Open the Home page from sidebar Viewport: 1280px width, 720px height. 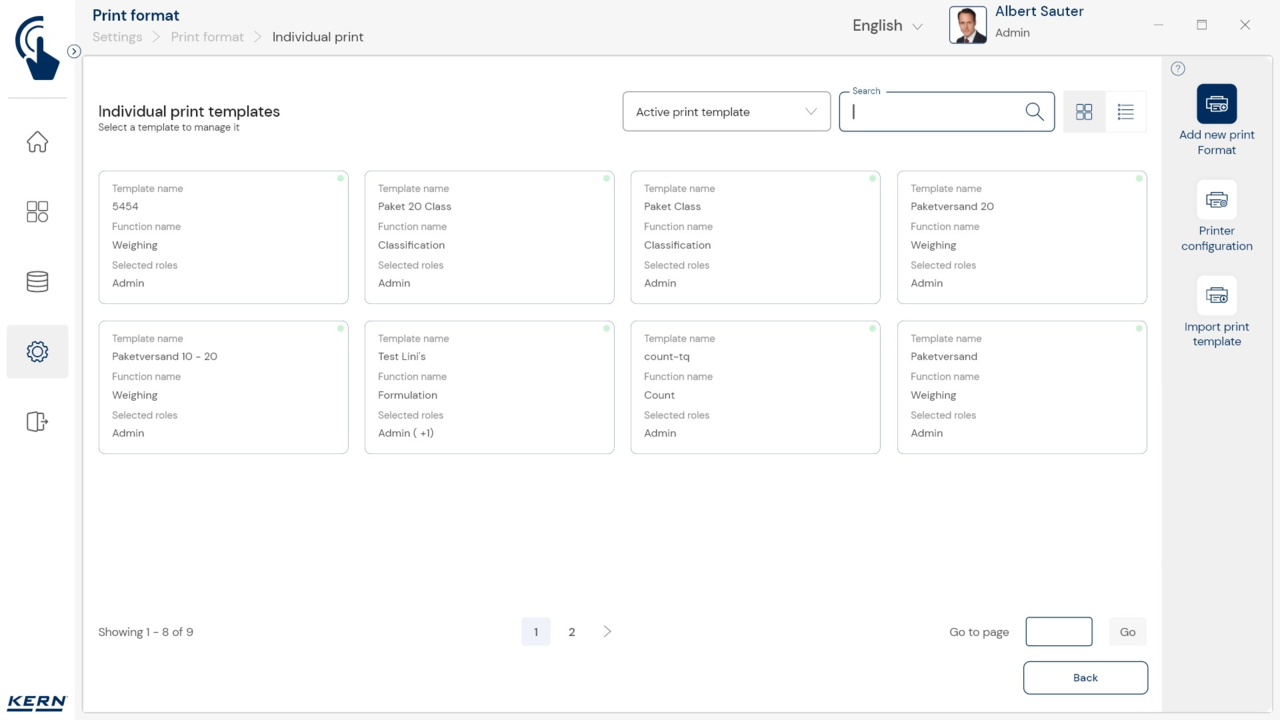(x=37, y=142)
